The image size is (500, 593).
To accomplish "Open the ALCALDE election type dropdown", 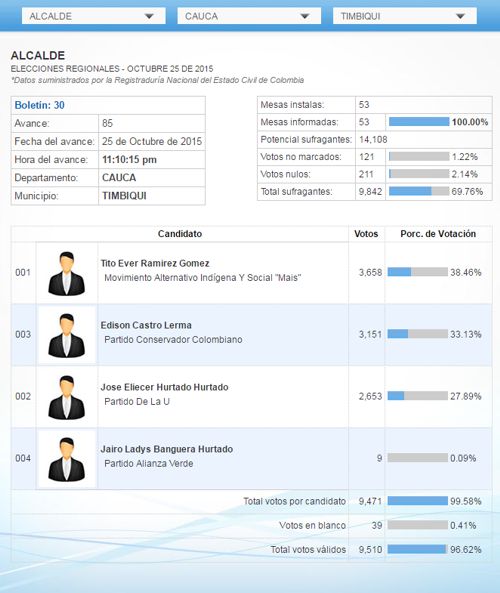I will tap(93, 16).
